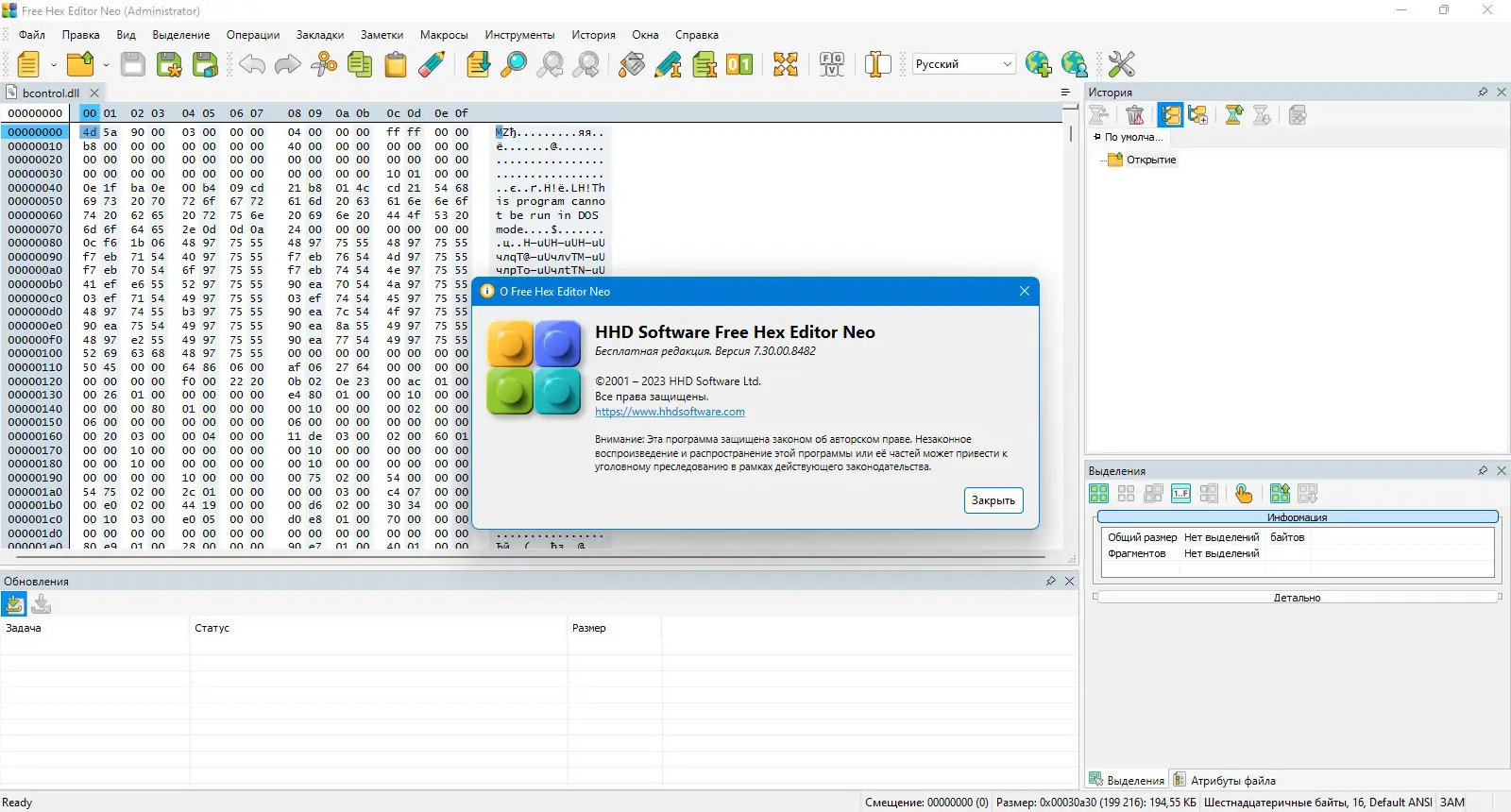This screenshot has width=1511, height=812.
Task: Open the dropdown arrow beside New file icon
Action: (54, 64)
